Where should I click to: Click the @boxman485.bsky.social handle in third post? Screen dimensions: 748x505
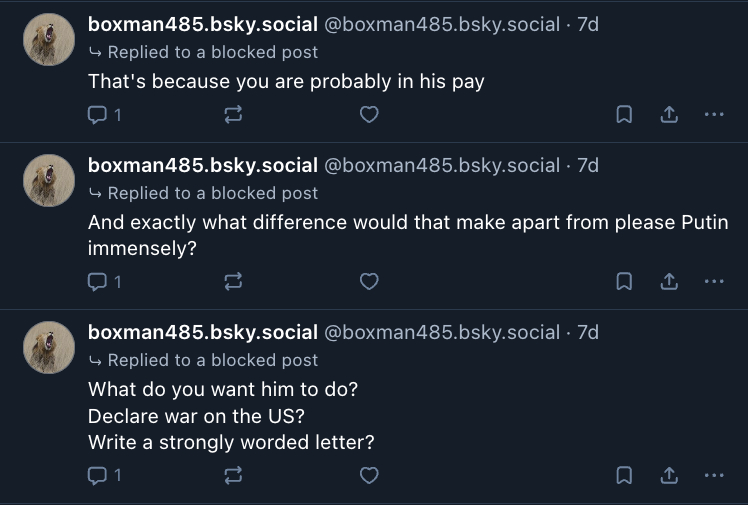pyautogui.click(x=442, y=332)
